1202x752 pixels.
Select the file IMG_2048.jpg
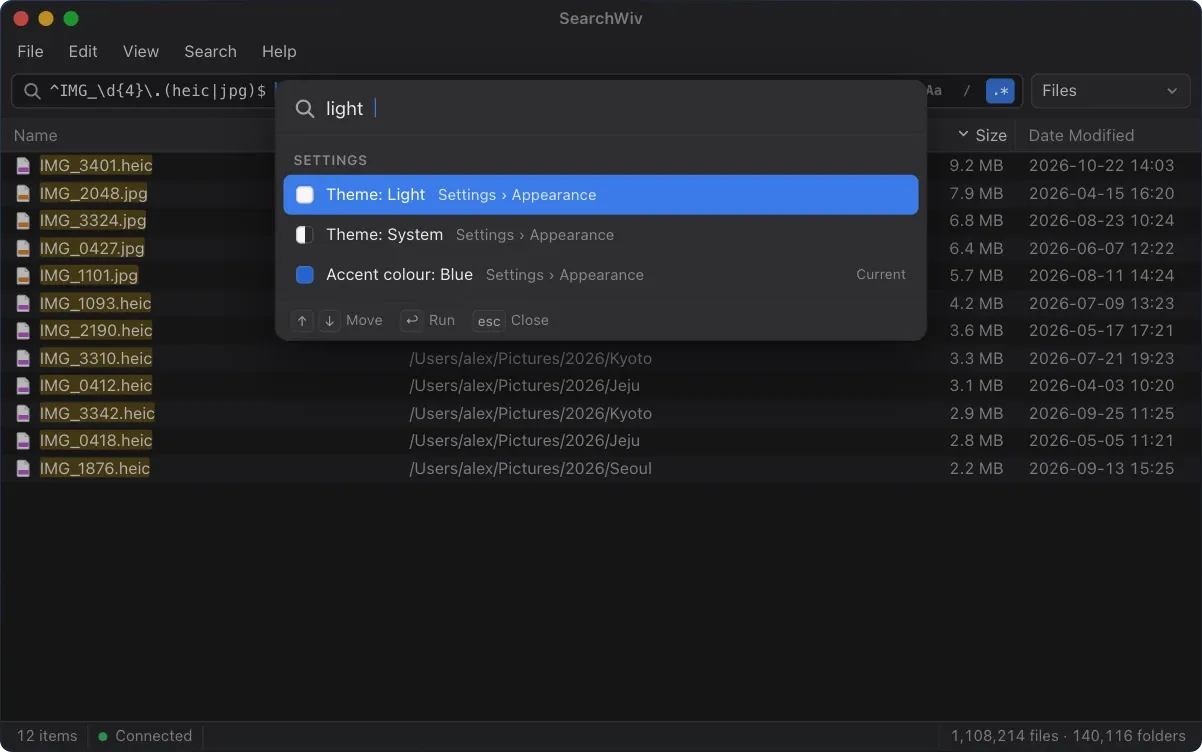[94, 193]
